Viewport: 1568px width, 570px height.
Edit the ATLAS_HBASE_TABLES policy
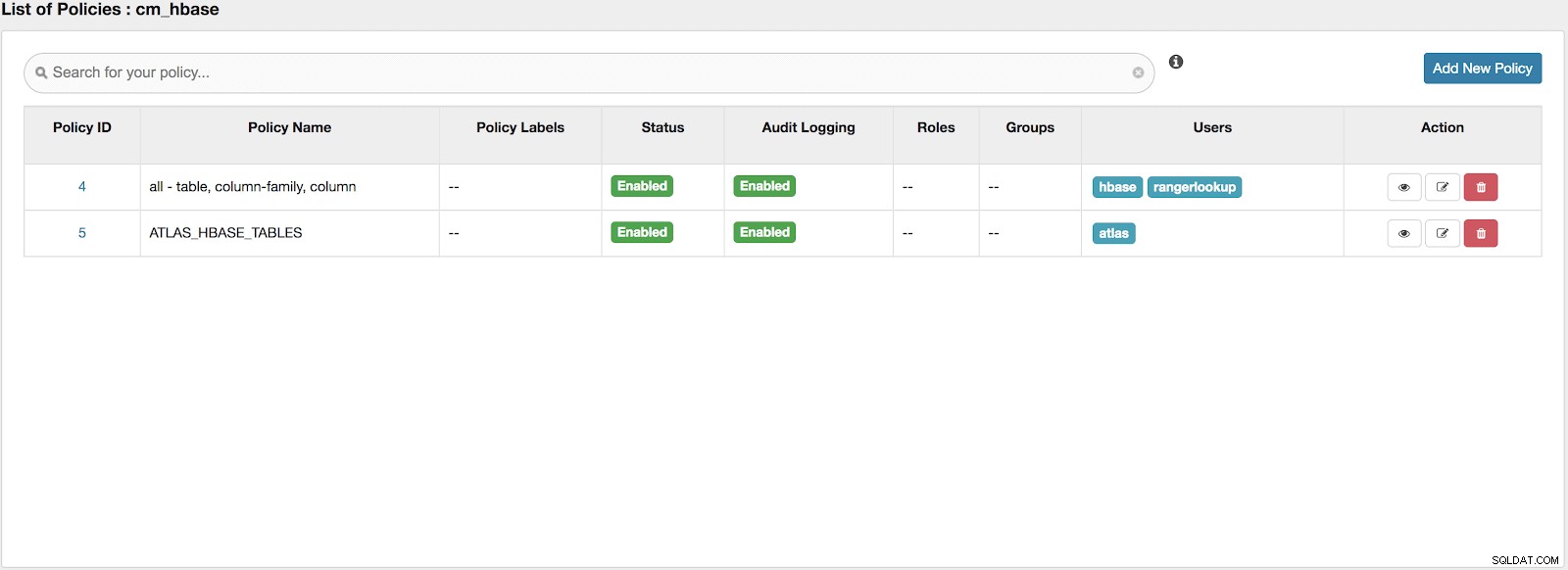[1443, 233]
